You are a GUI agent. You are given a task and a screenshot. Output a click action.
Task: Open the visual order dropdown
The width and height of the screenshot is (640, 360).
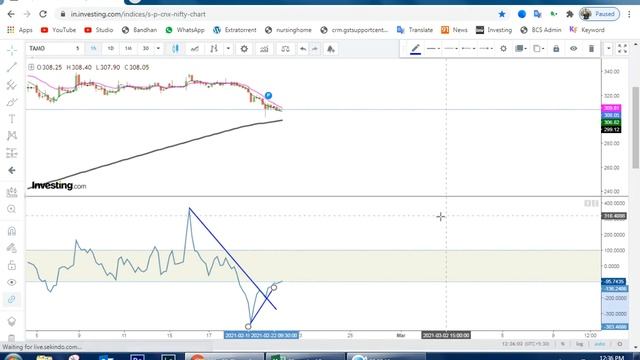tap(521, 49)
